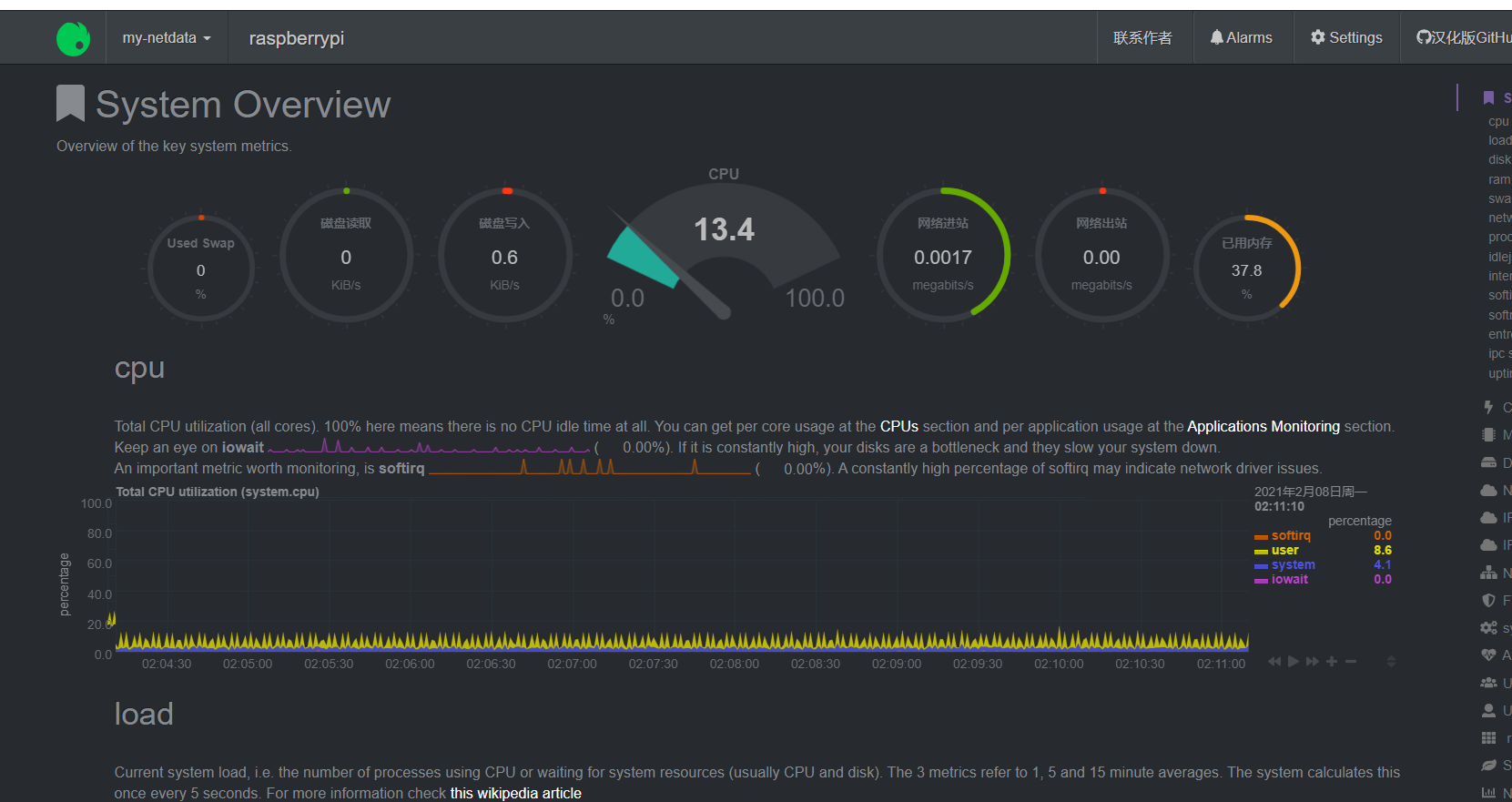Open the Settings dialog
Screen dimensions: 1512x802
coord(1346,38)
